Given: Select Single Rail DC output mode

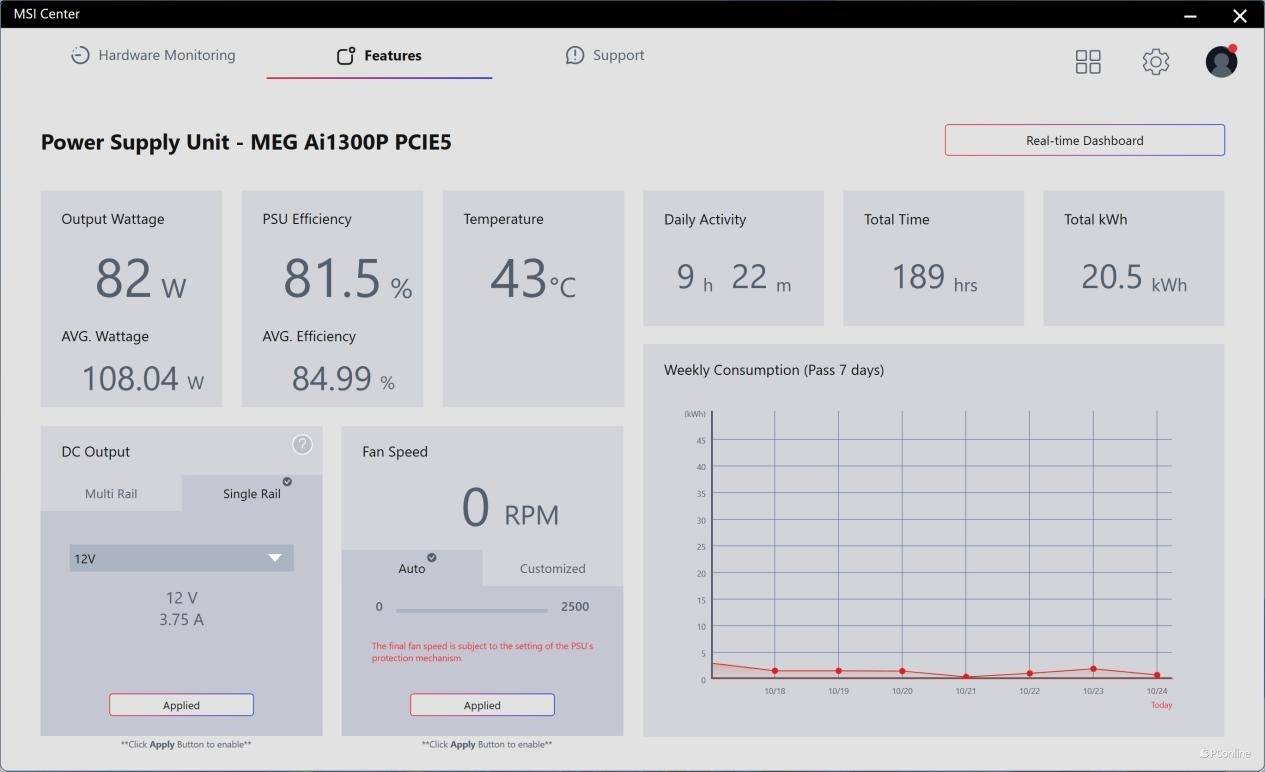Looking at the screenshot, I should [252, 493].
